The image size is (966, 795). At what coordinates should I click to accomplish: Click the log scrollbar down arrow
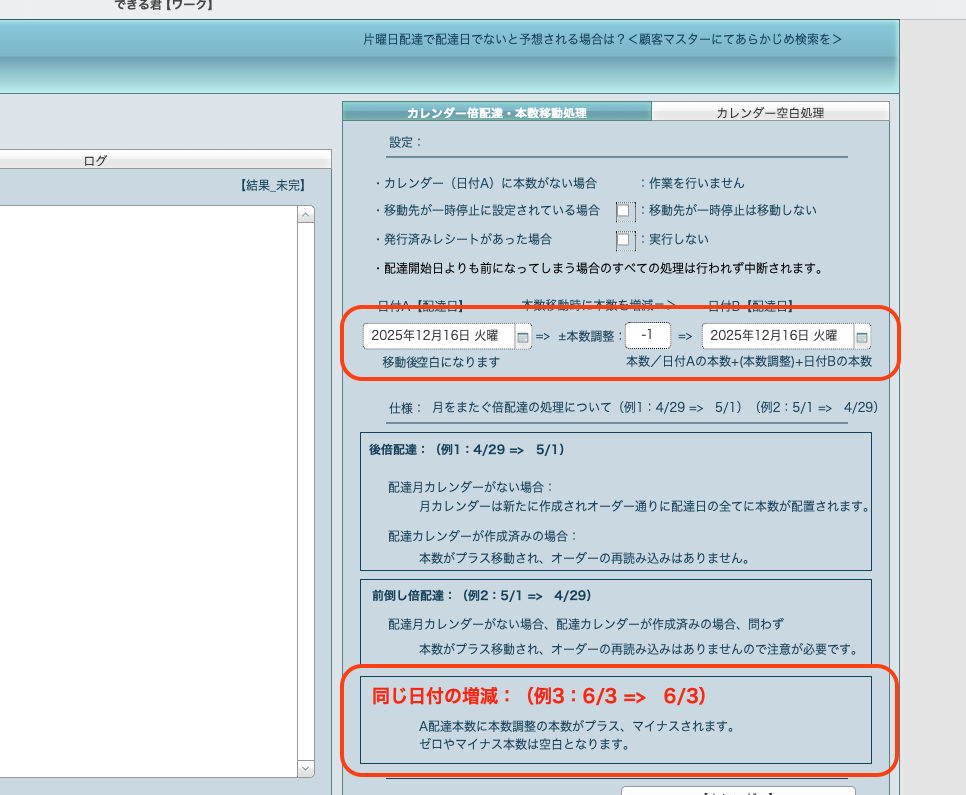[306, 768]
